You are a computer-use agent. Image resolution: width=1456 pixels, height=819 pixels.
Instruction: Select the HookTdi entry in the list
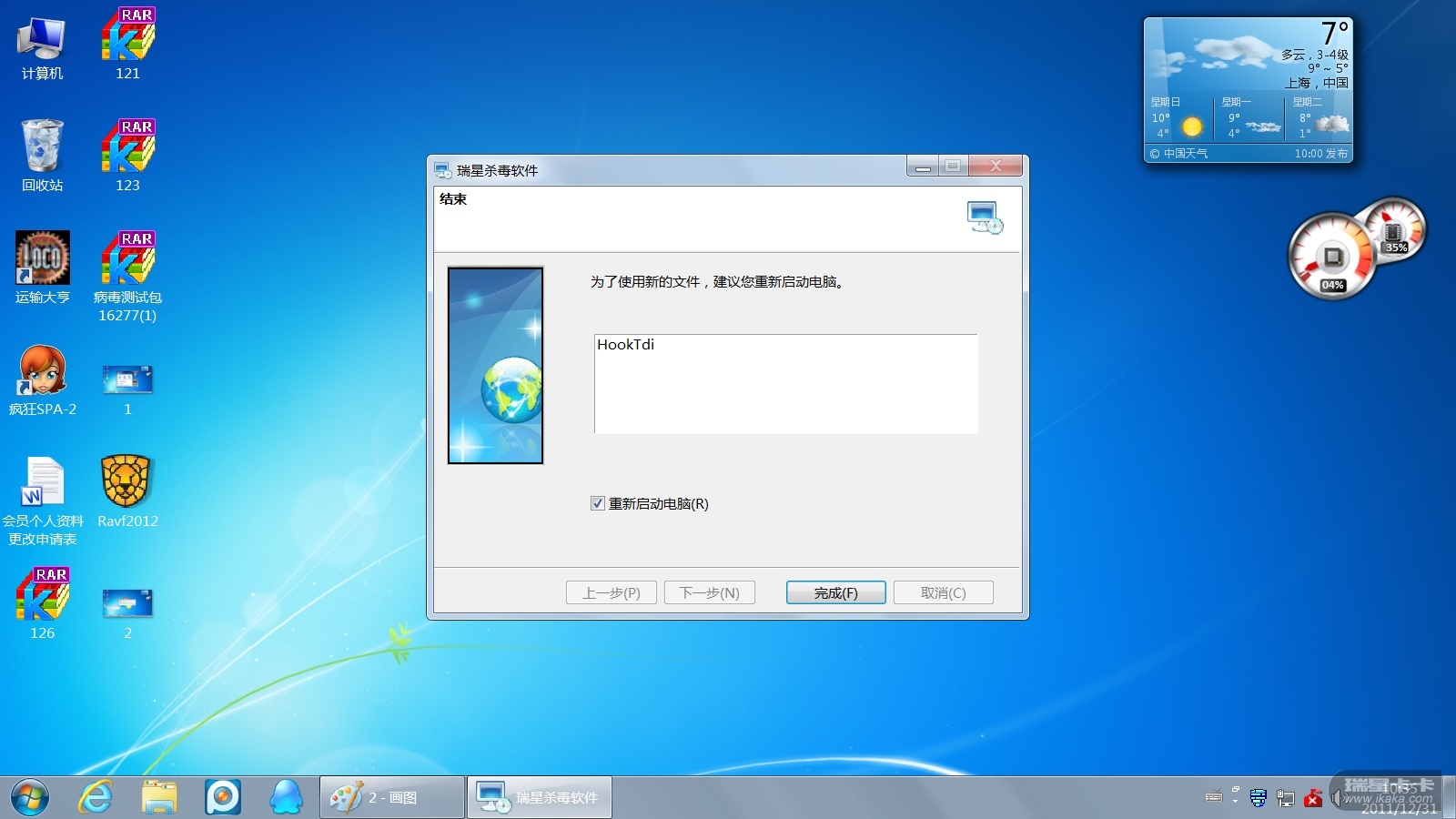click(625, 344)
